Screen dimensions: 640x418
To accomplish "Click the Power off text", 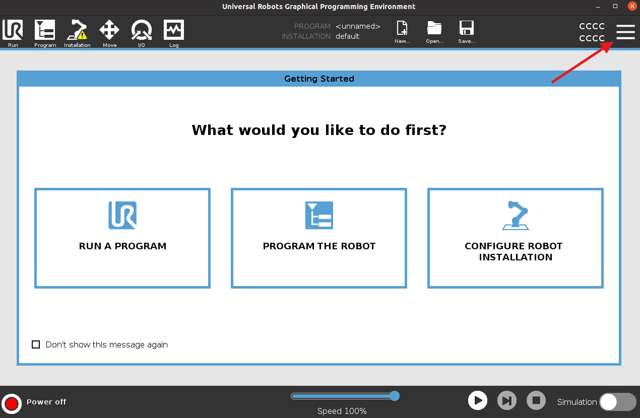I will pyautogui.click(x=46, y=402).
